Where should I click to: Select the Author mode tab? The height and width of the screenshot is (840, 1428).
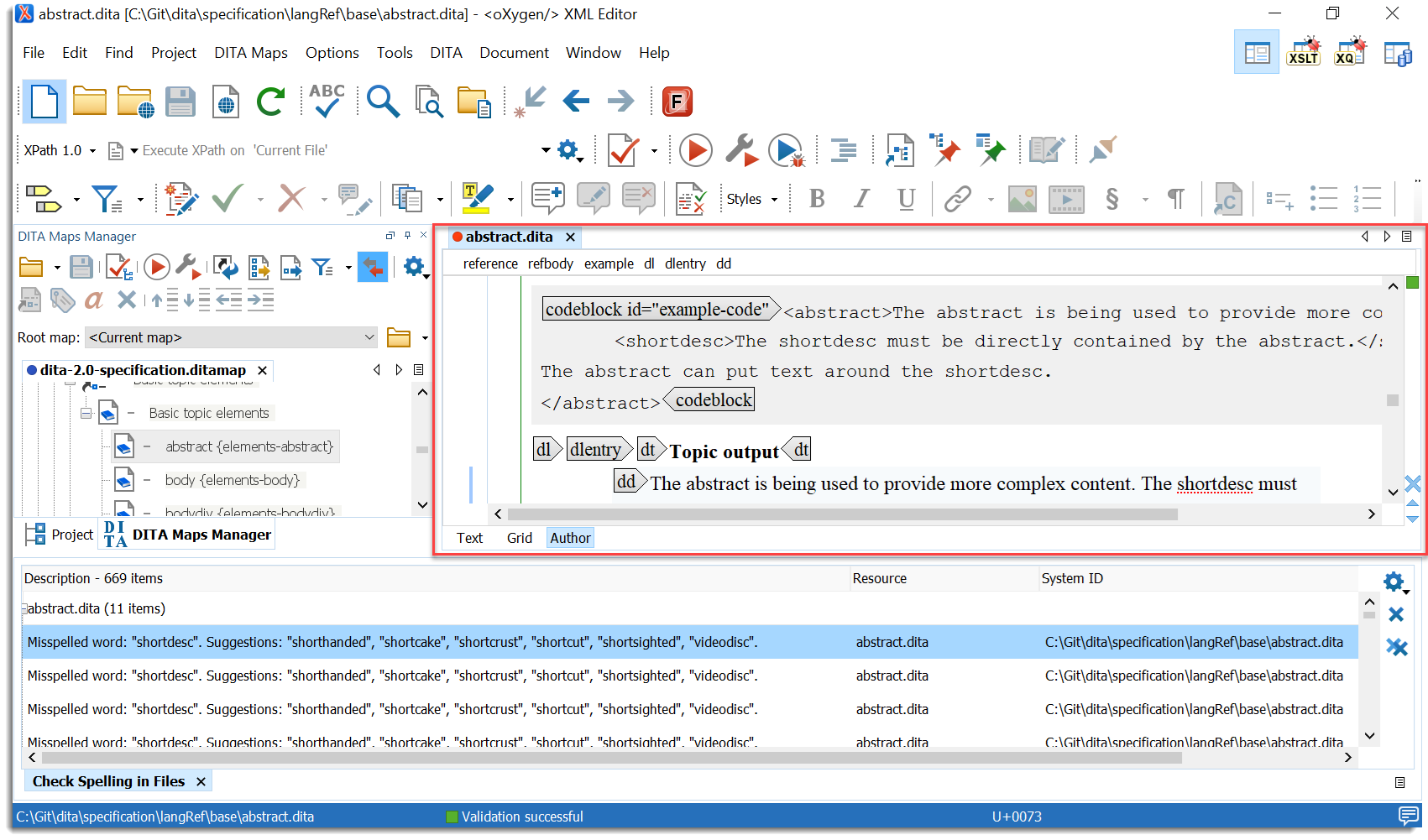coord(570,538)
